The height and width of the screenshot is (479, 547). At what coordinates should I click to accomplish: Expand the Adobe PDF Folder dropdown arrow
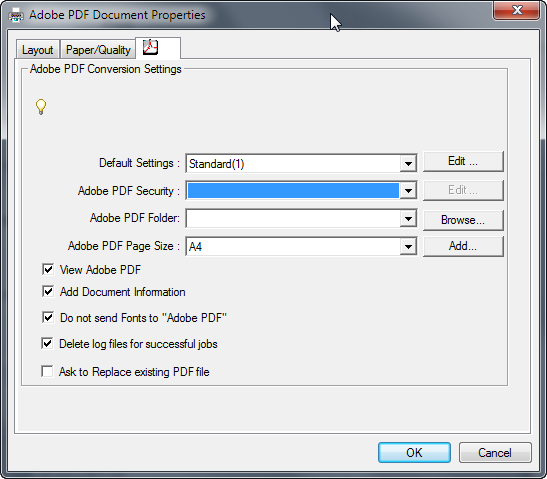click(x=408, y=219)
